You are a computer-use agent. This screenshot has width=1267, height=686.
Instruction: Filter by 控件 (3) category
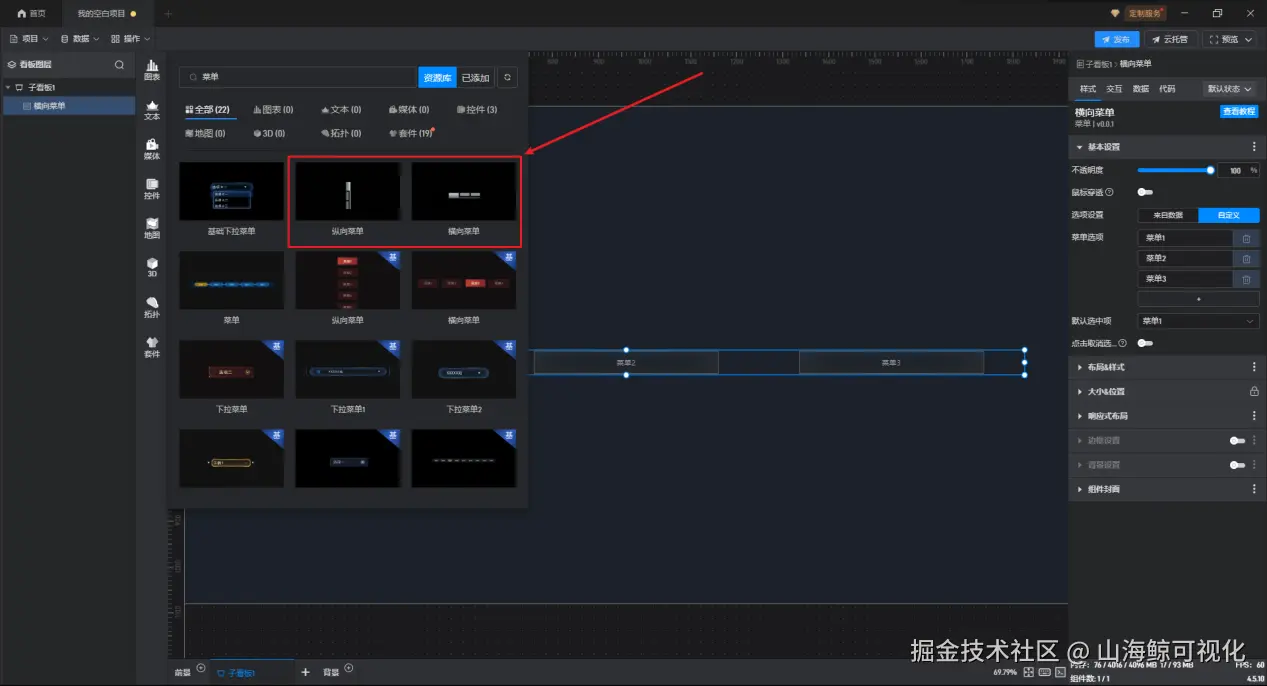(x=477, y=110)
